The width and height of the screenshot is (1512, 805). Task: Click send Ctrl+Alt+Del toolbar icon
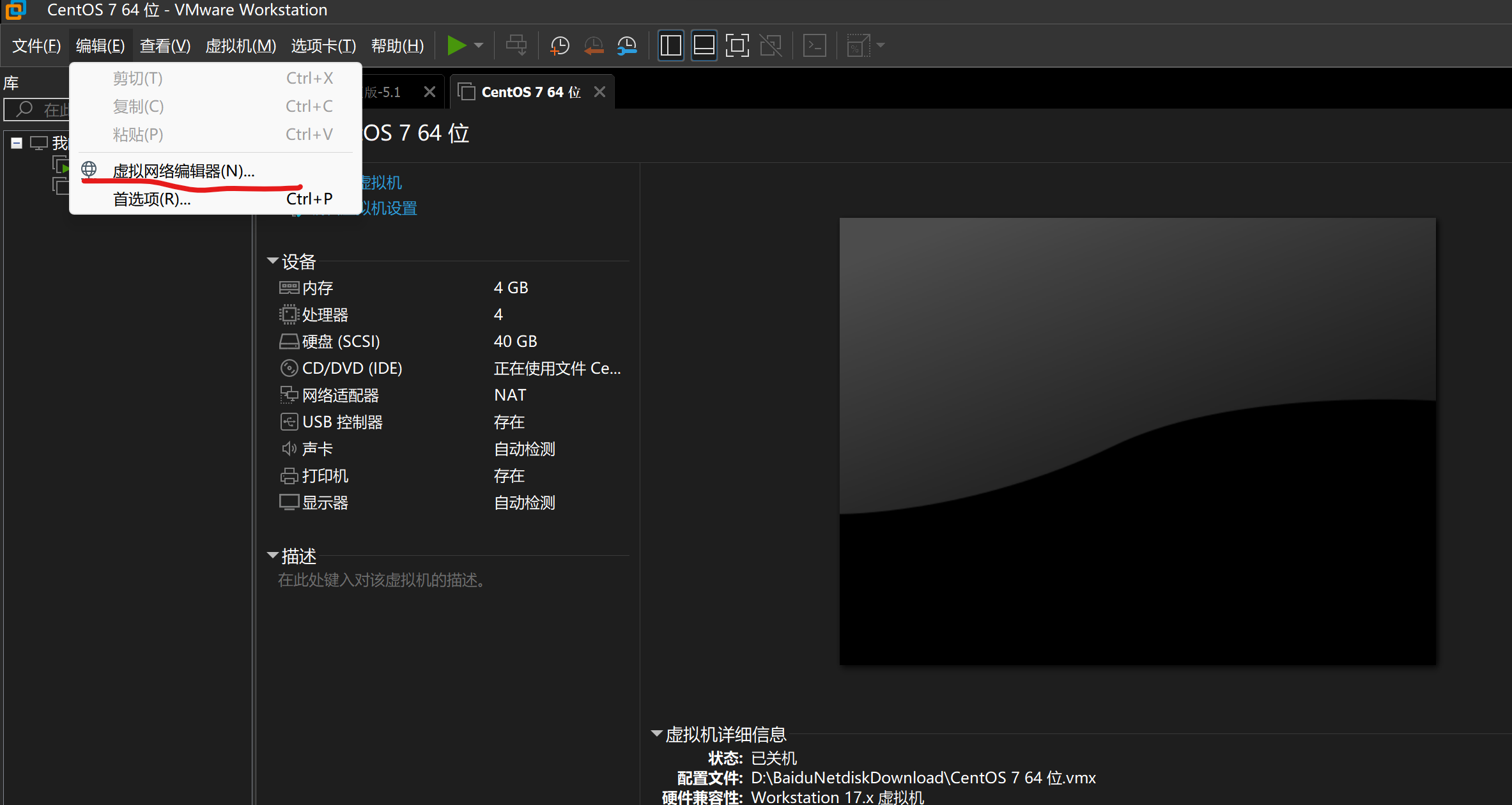tap(516, 45)
